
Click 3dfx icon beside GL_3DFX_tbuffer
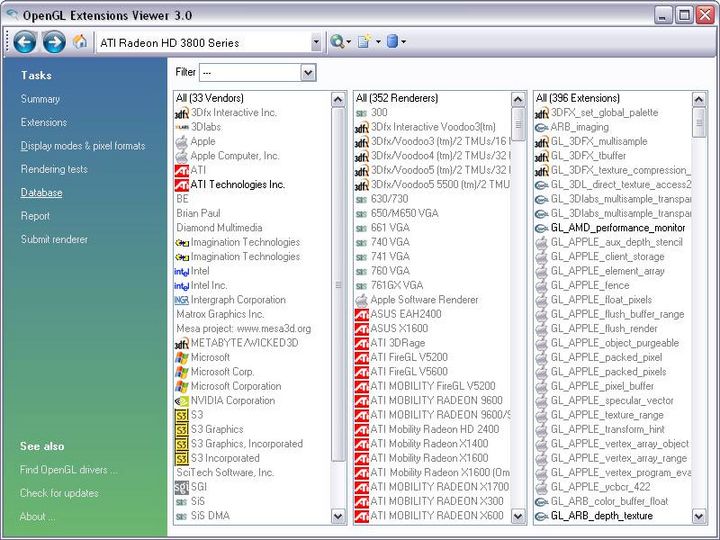(542, 156)
